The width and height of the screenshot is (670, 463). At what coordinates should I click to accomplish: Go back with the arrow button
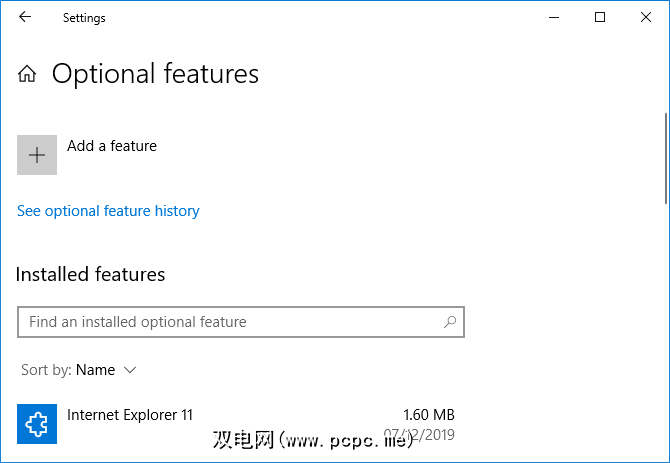click(x=25, y=17)
